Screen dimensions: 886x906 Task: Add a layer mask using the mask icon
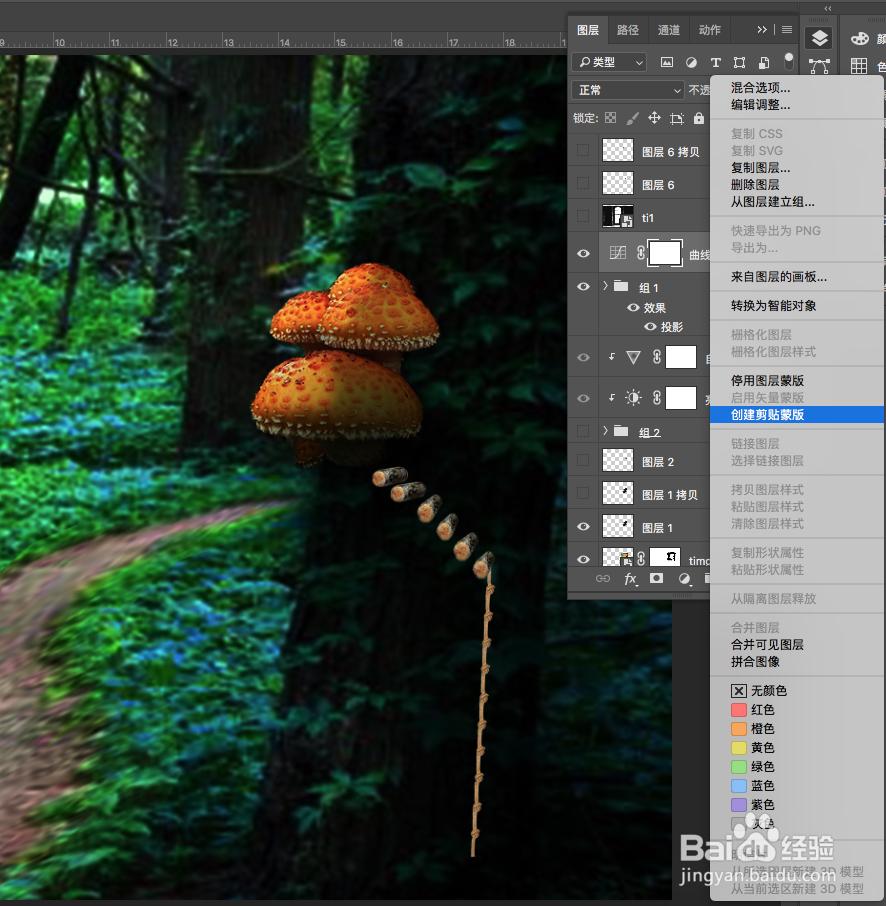tap(654, 579)
